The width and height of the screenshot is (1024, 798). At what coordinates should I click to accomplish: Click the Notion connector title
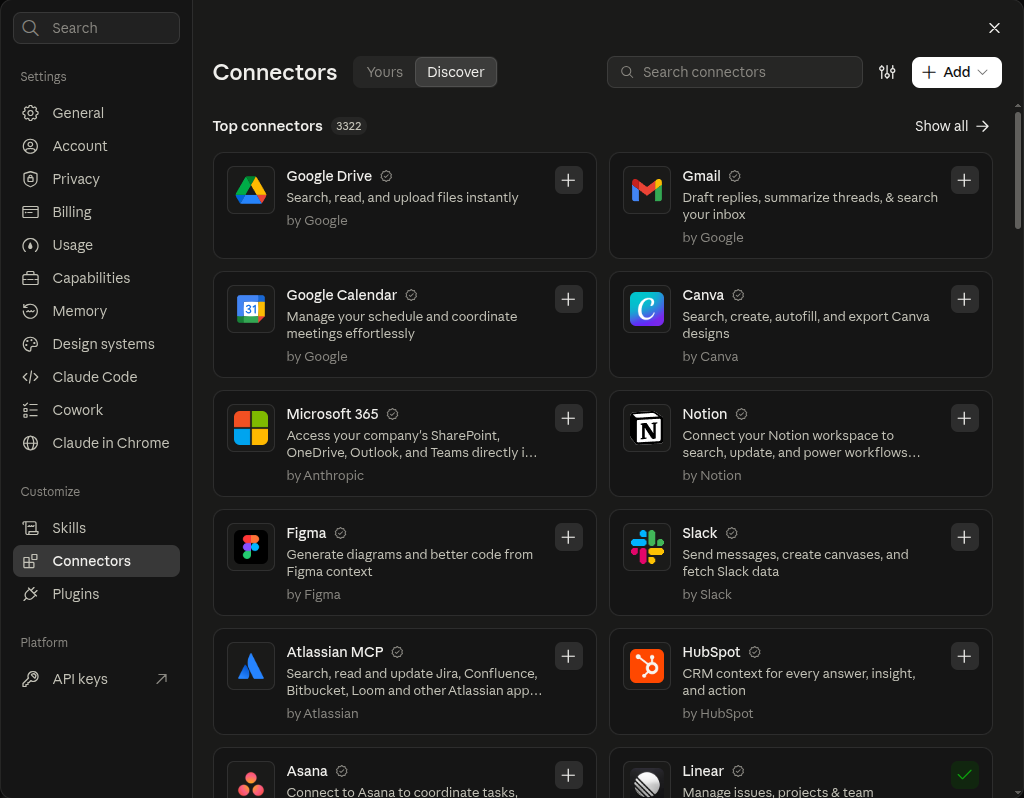pos(705,414)
